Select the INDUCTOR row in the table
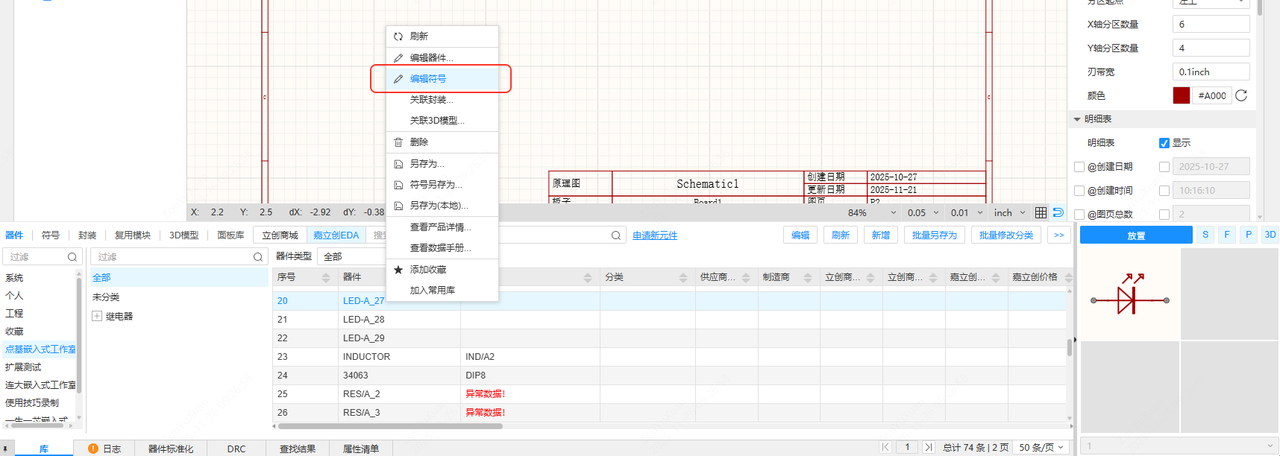The width and height of the screenshot is (1280, 456). (x=669, y=356)
